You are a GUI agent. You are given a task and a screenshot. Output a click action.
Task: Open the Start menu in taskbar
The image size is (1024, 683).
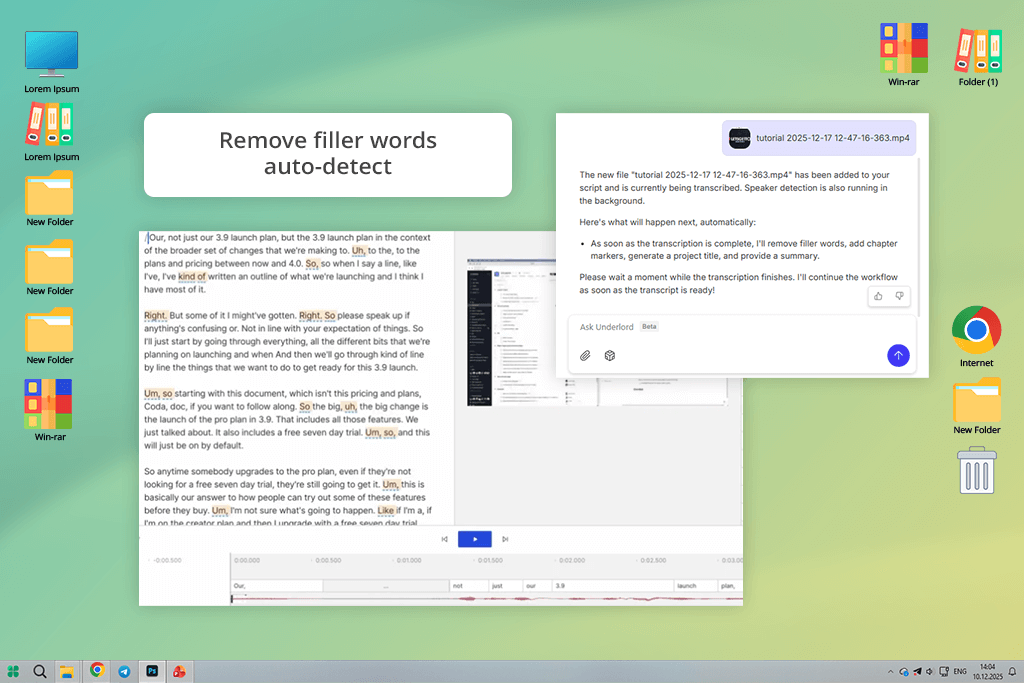coord(13,671)
